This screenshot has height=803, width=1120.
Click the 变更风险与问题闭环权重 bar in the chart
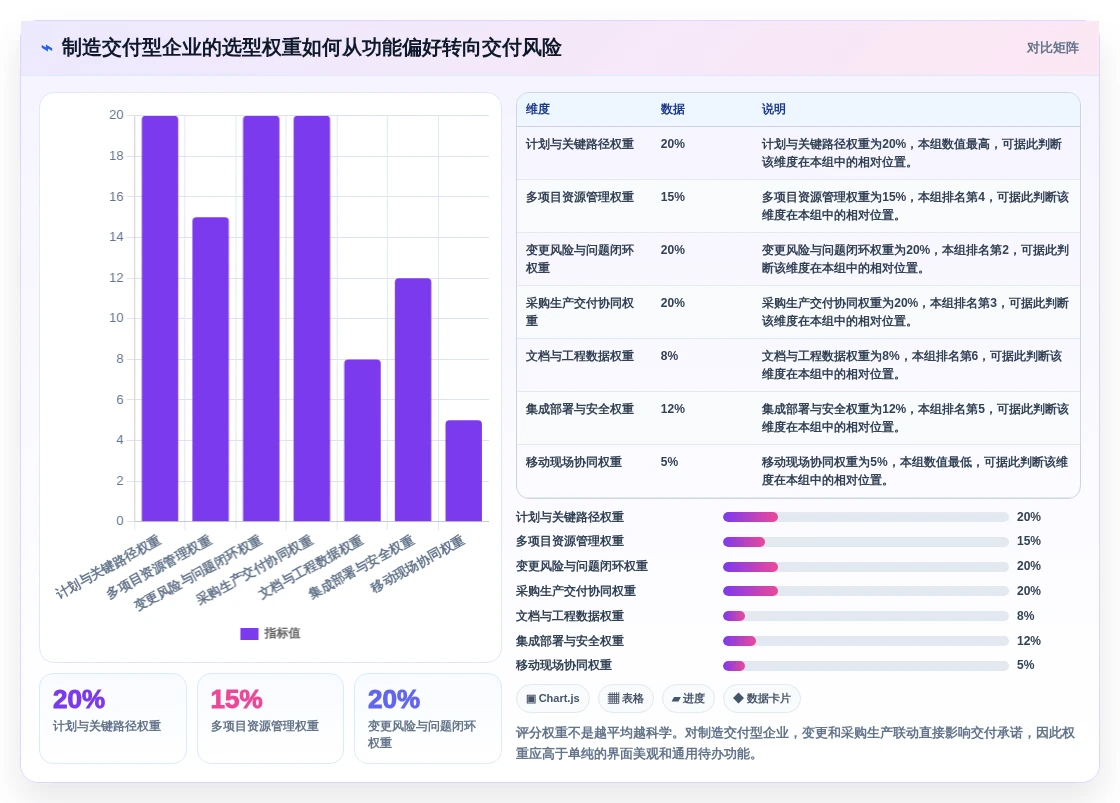pyautogui.click(x=261, y=319)
